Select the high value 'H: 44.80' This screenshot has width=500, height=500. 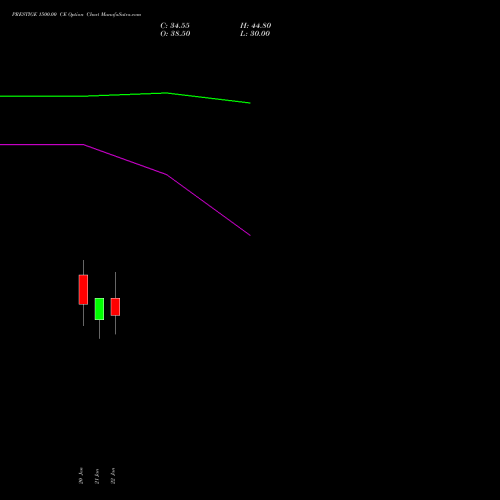click(255, 26)
